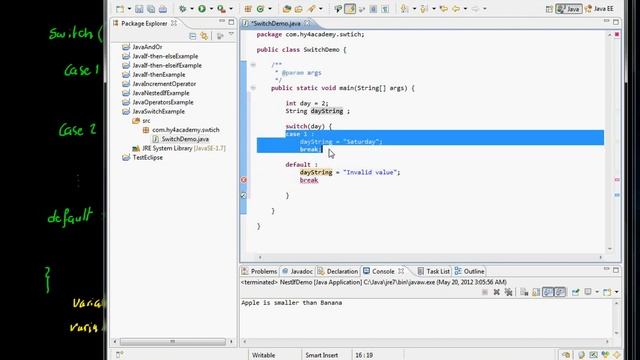Click the New Java Class icon
The image size is (640, 360).
[x=260, y=9]
